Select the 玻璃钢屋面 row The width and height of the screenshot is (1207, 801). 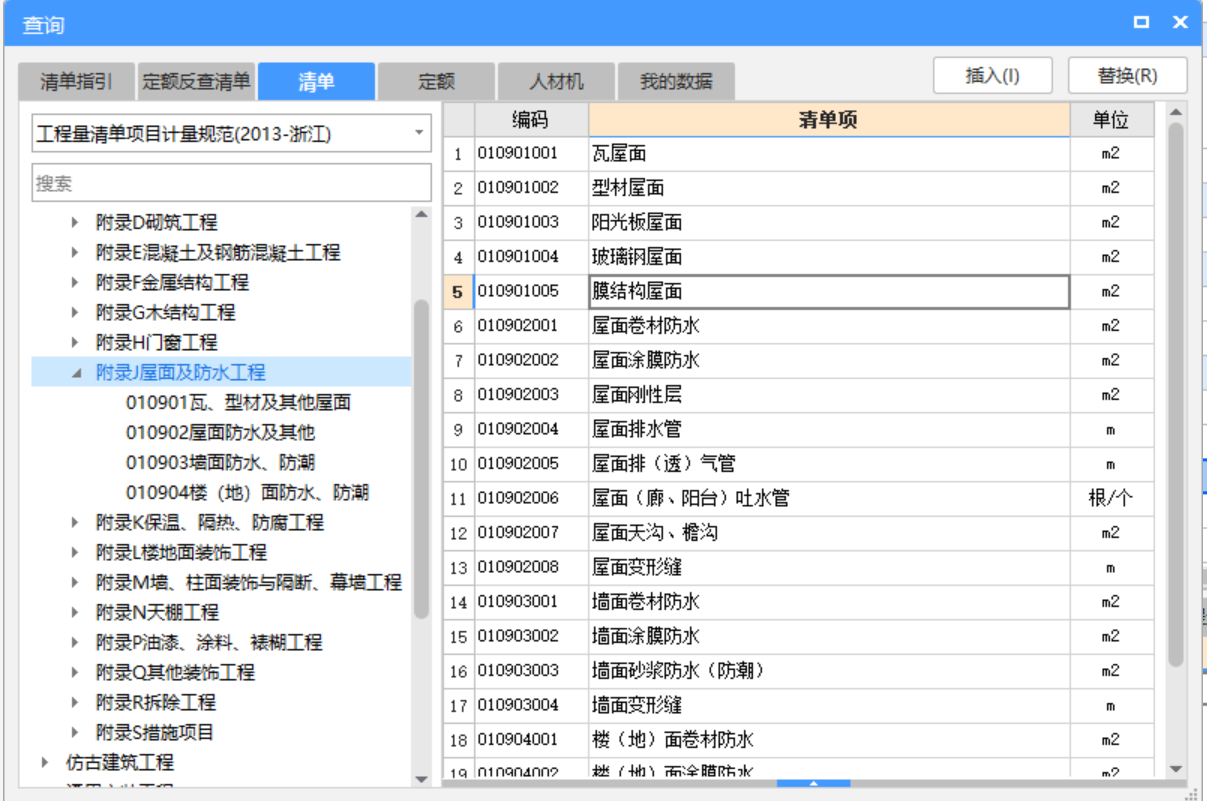point(798,257)
